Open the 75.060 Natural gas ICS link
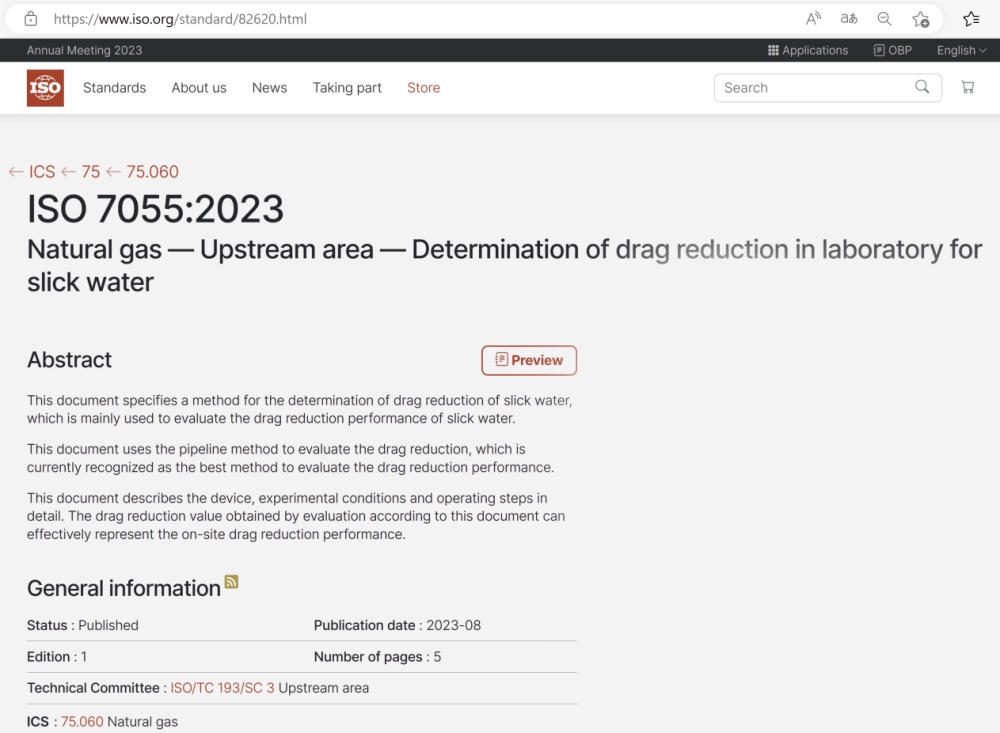Image resolution: width=1000 pixels, height=733 pixels. (x=82, y=722)
